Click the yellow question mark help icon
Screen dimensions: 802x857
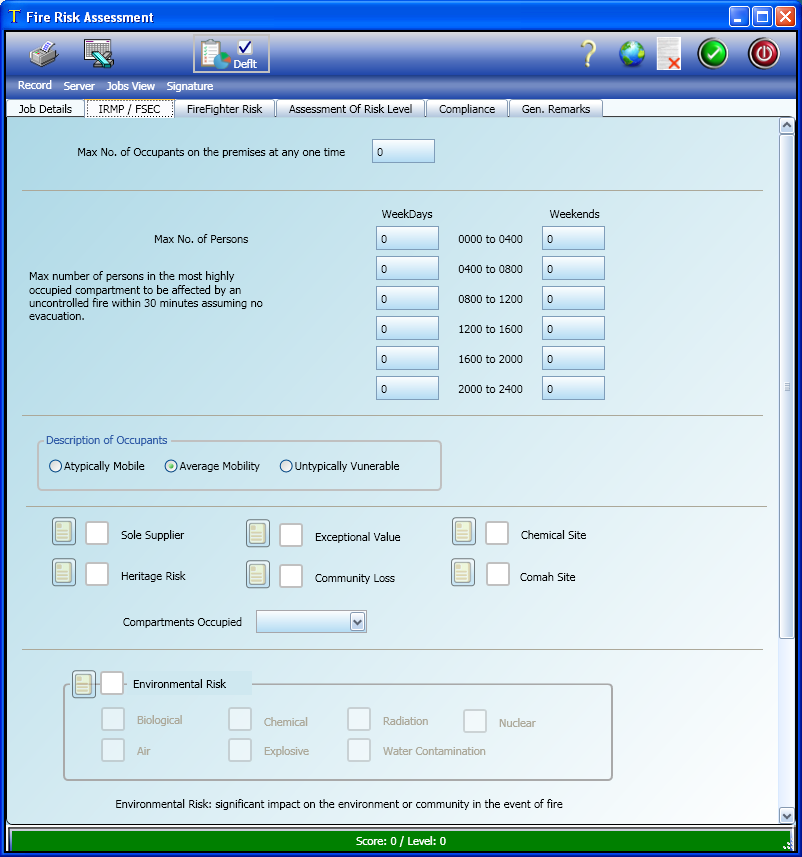pos(589,54)
